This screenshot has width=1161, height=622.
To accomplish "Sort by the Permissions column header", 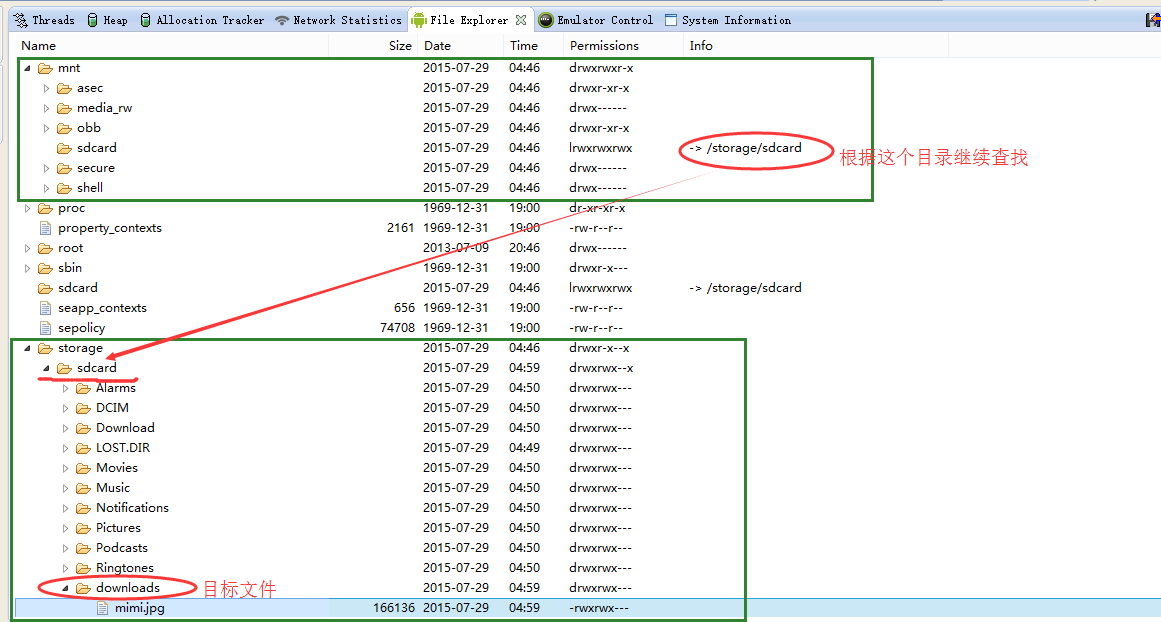I will 604,46.
